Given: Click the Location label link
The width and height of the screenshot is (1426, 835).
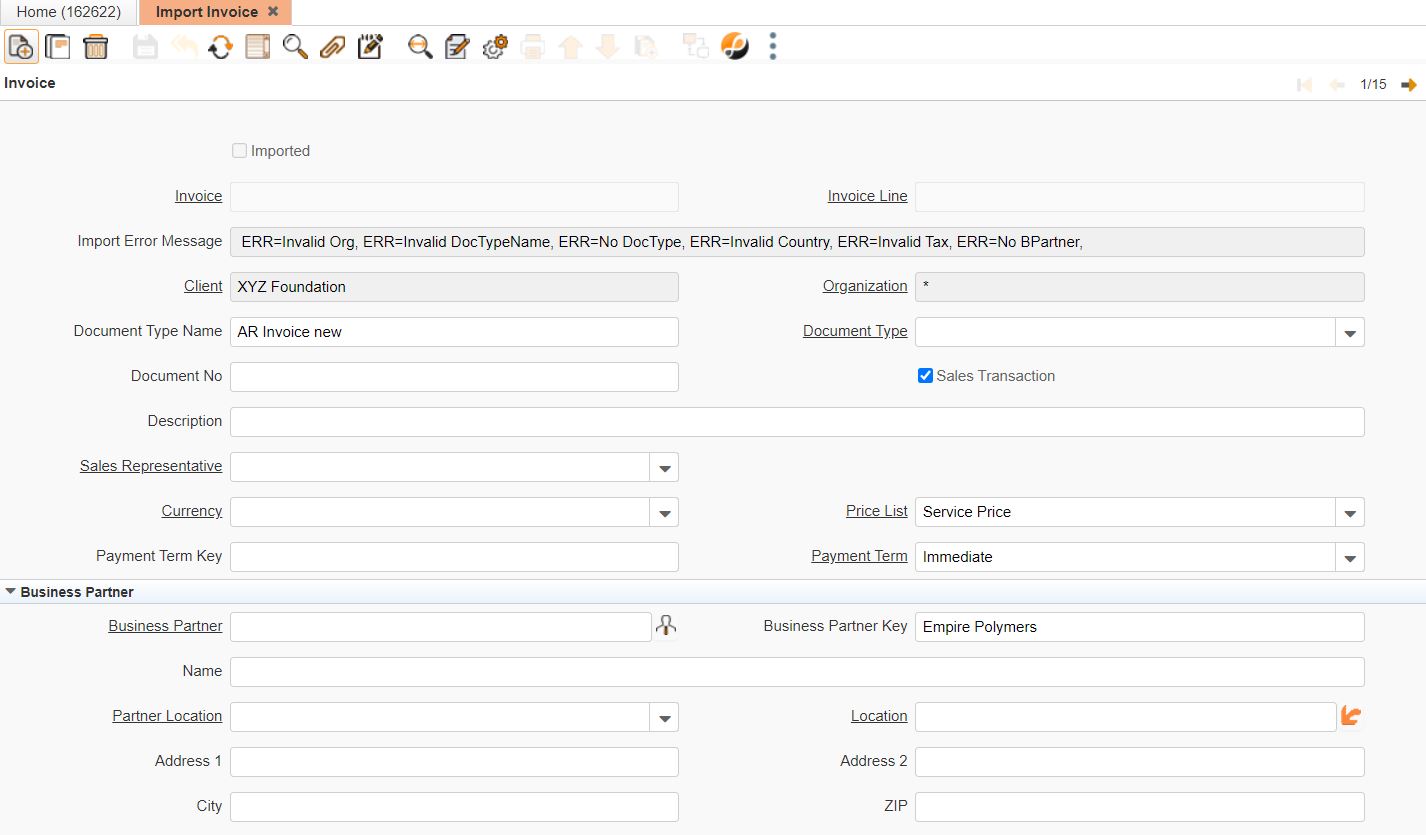Looking at the screenshot, I should pos(879,716).
